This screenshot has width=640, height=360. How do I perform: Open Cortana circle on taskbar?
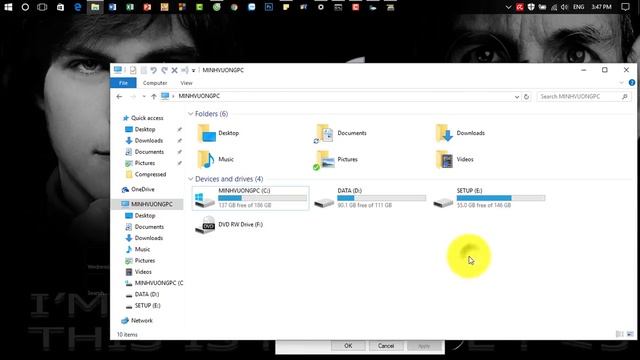(25, 7)
